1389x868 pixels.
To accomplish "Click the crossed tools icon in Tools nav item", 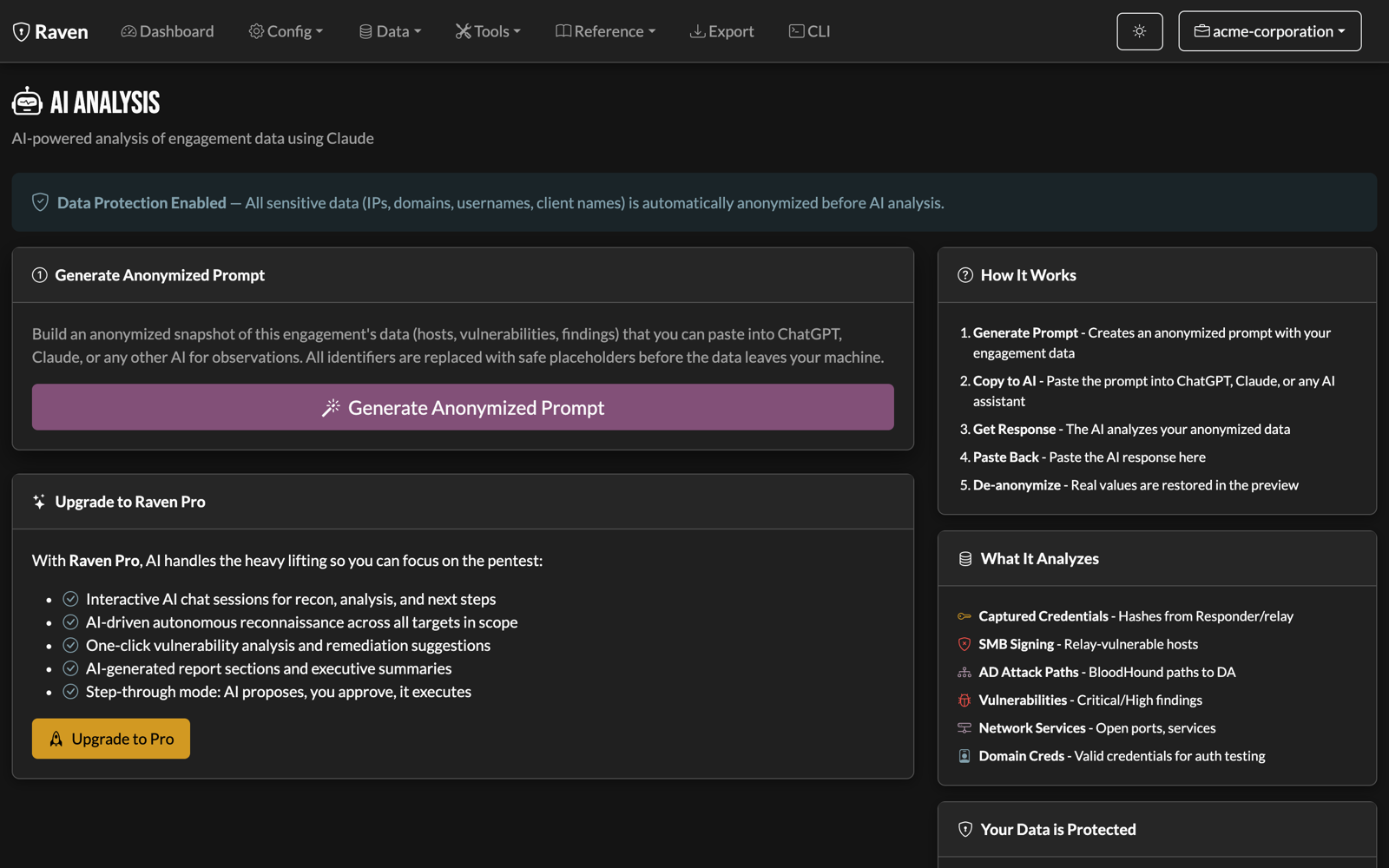I will coord(464,31).
